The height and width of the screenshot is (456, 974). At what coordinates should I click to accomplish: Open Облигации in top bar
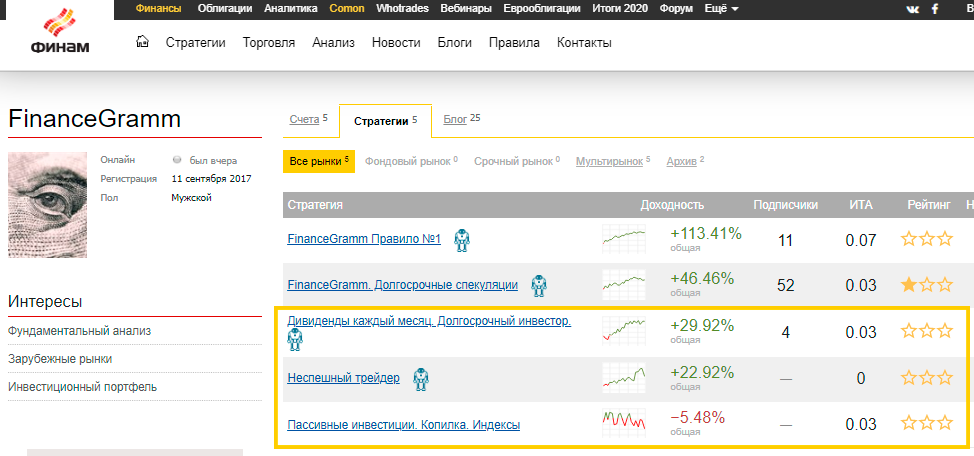tap(225, 9)
